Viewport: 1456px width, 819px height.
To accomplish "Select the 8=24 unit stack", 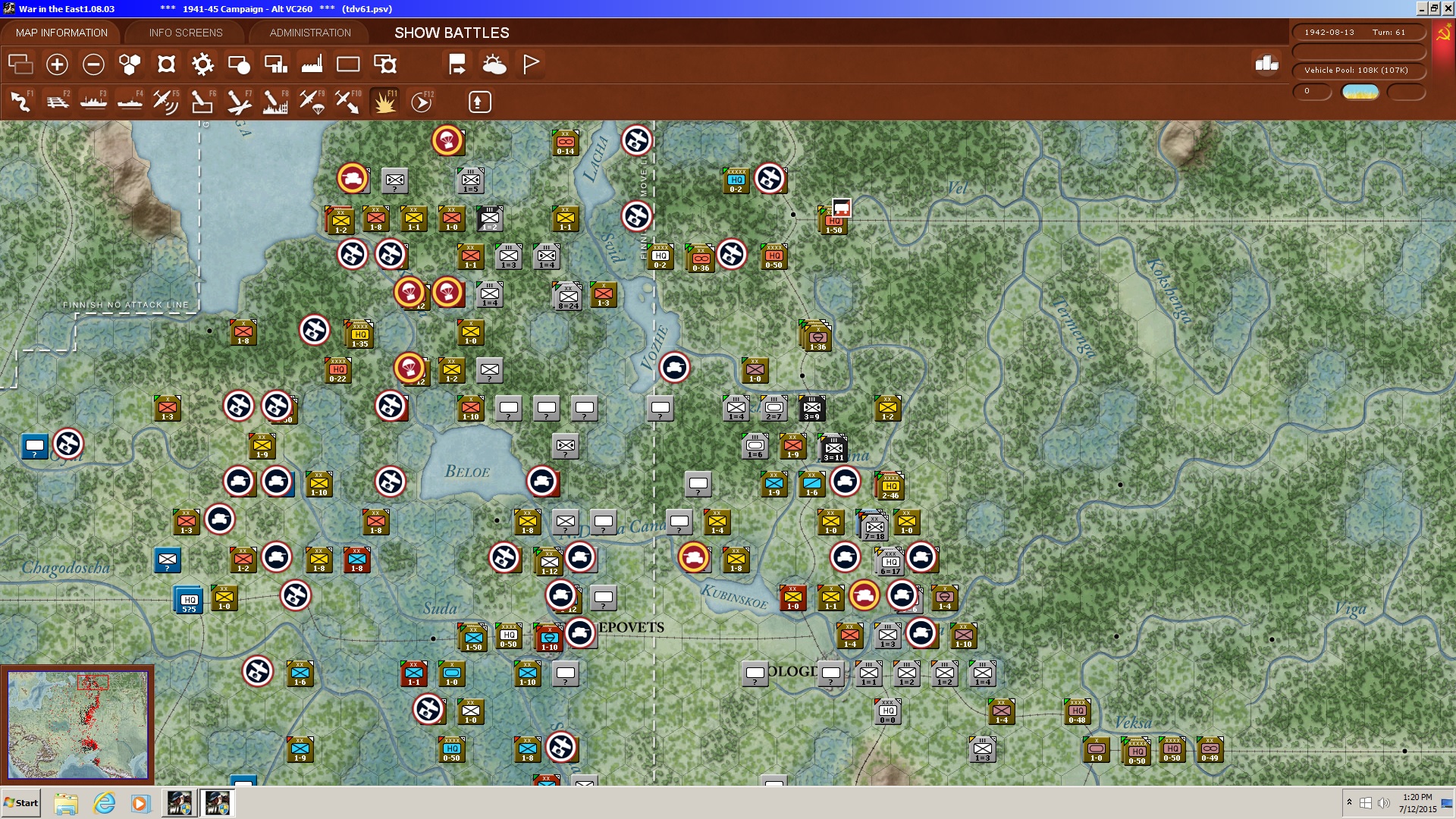I will point(568,297).
